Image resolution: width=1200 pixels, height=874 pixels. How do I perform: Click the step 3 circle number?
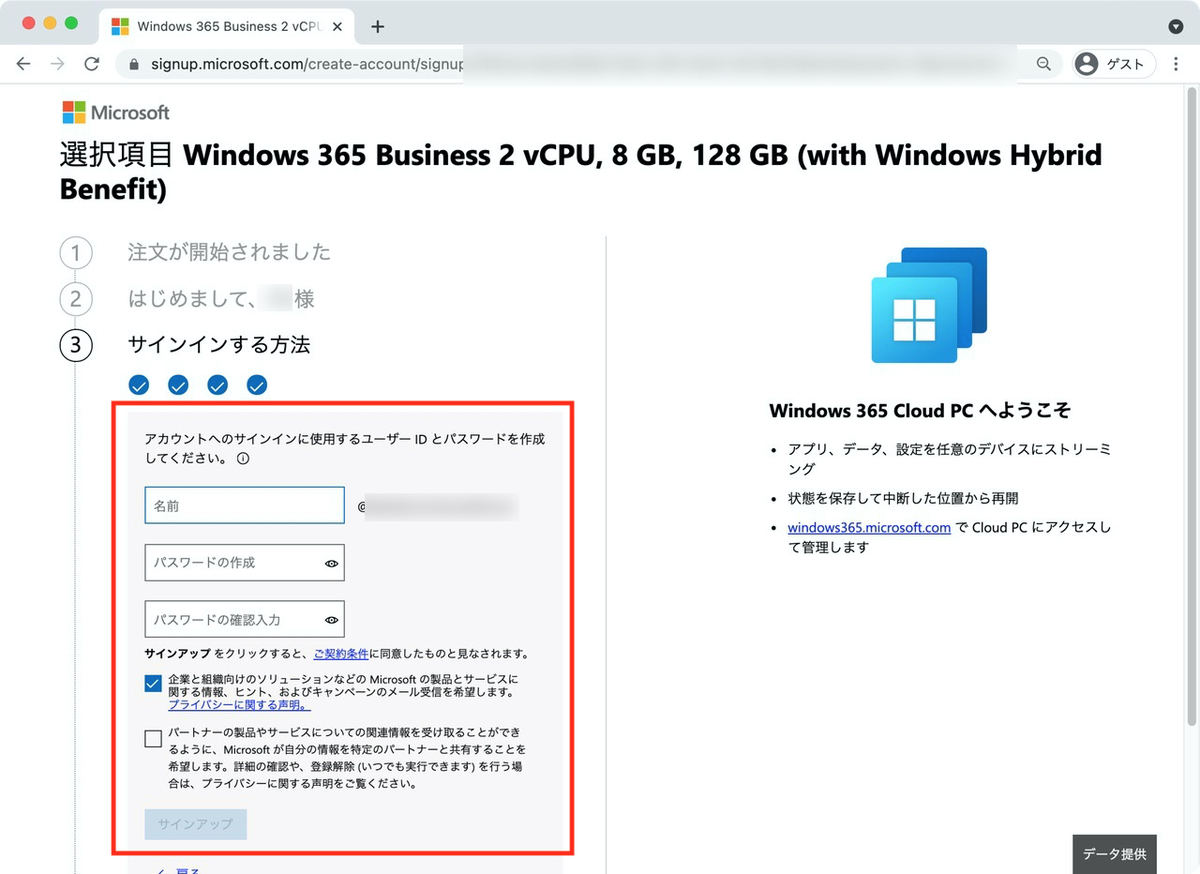tap(76, 346)
